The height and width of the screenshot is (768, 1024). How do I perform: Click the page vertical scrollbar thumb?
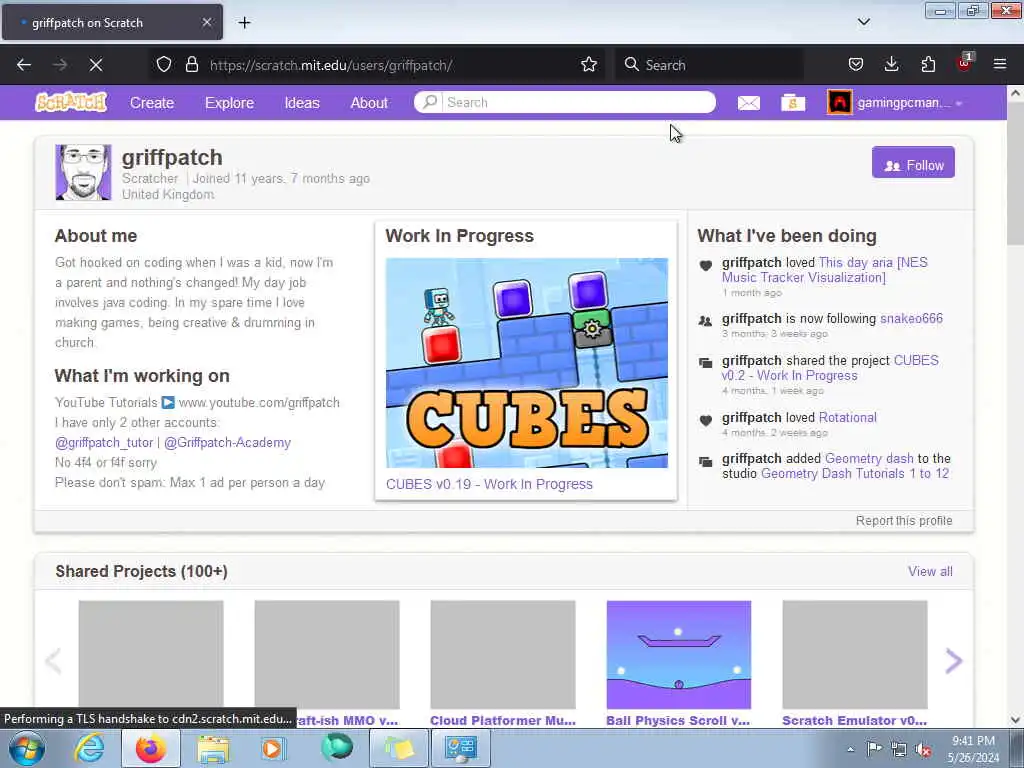1015,173
